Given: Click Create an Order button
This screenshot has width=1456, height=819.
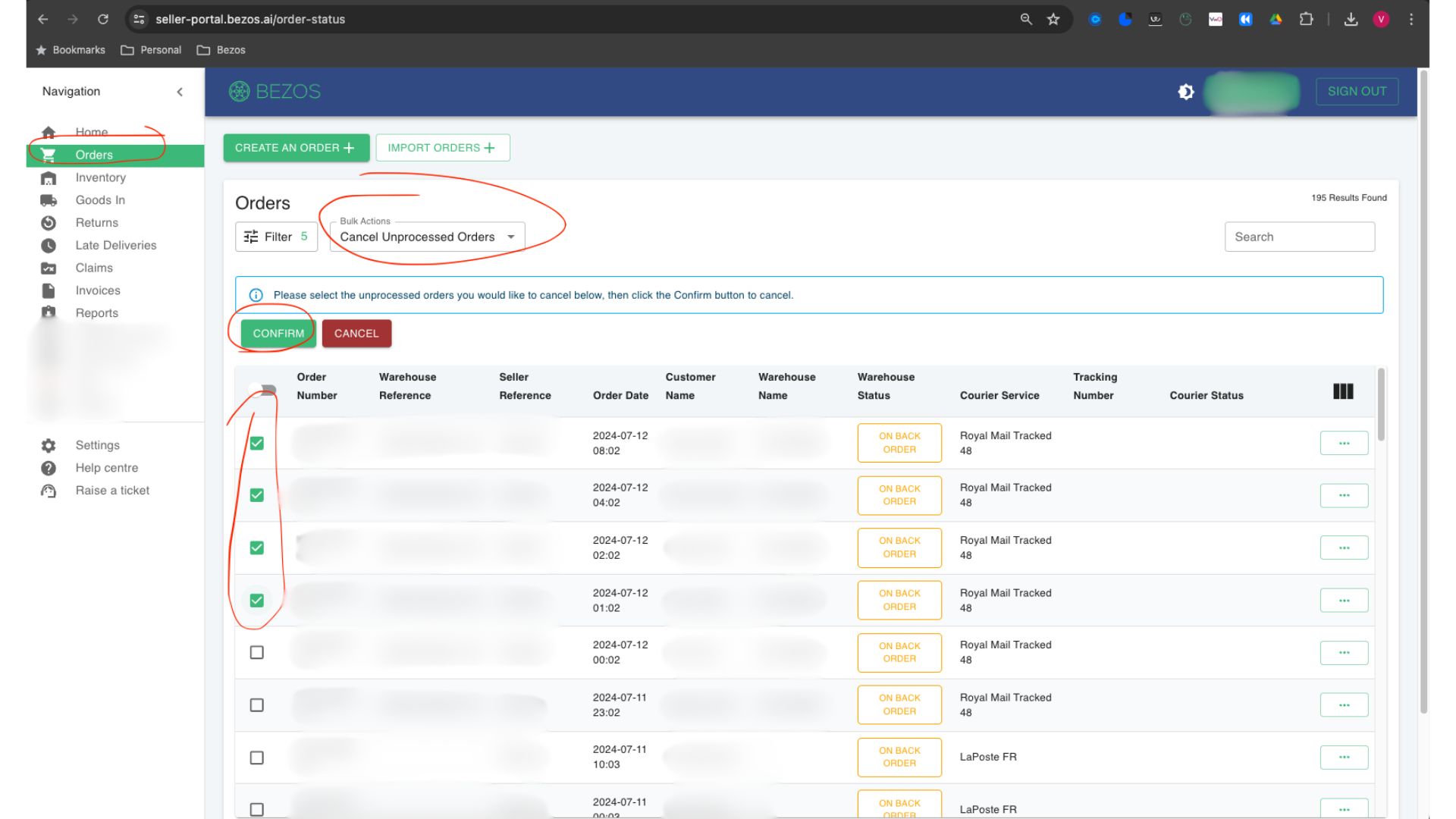Looking at the screenshot, I should coord(296,148).
